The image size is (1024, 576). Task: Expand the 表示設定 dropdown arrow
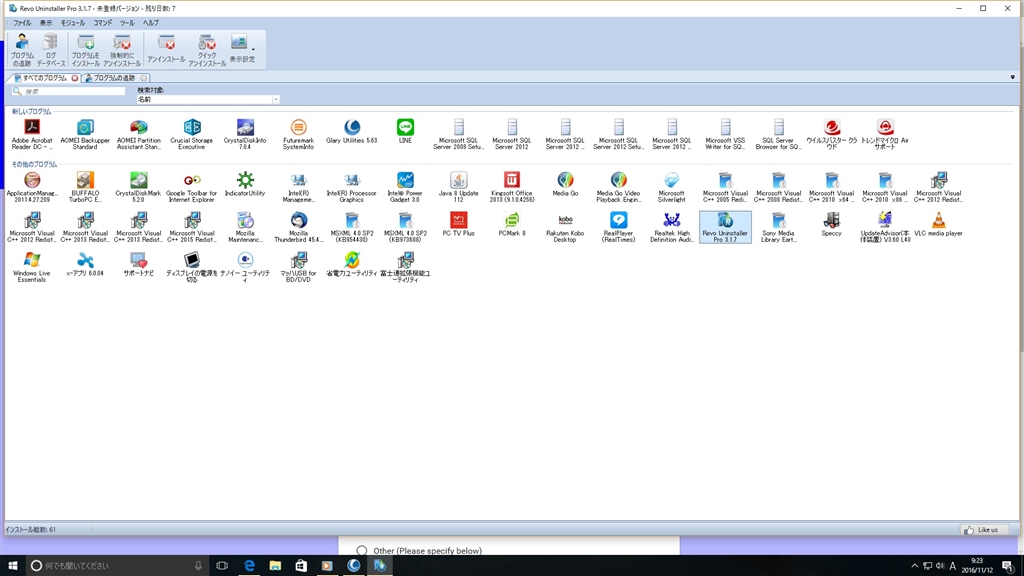pos(253,50)
